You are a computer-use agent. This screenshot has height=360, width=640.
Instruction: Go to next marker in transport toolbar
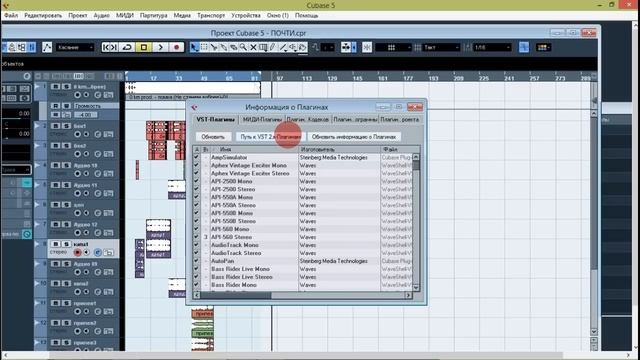point(114,47)
